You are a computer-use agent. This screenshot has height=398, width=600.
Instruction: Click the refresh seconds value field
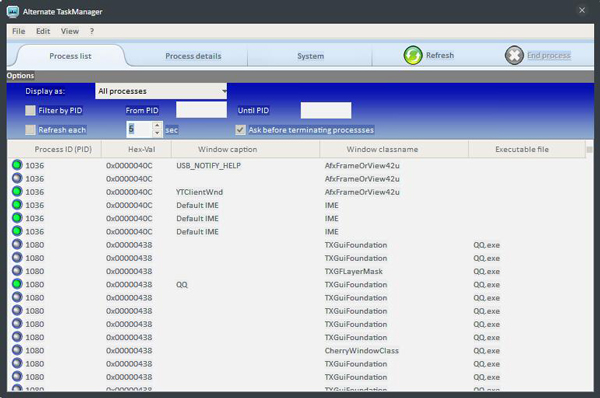coord(140,129)
